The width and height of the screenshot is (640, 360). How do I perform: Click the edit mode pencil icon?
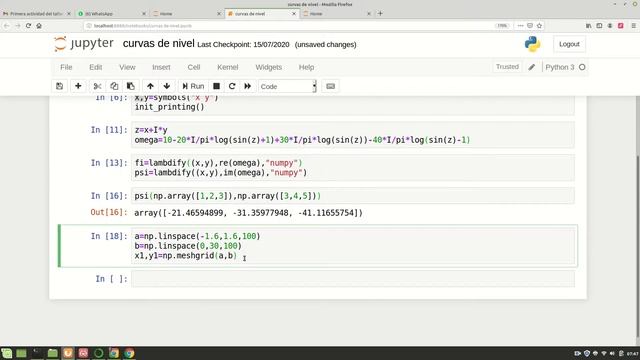coord(531,67)
